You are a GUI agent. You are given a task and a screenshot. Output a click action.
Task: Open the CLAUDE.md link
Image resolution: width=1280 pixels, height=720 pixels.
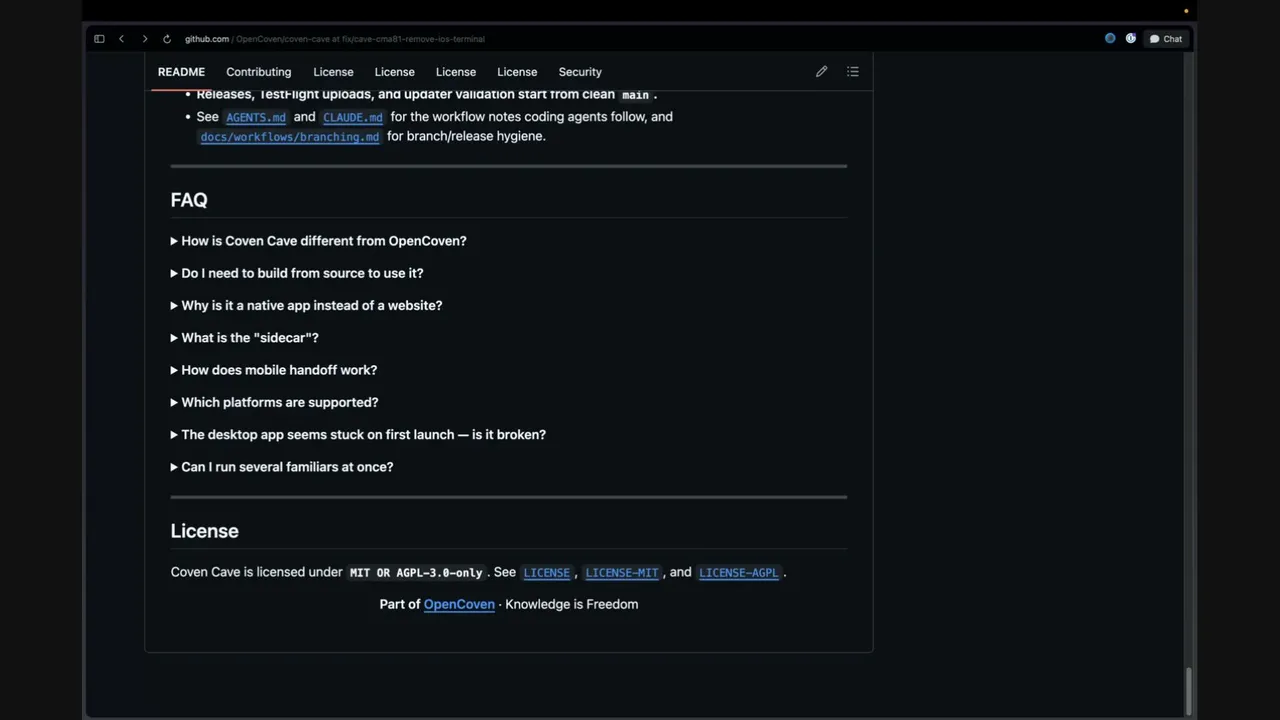tap(353, 117)
